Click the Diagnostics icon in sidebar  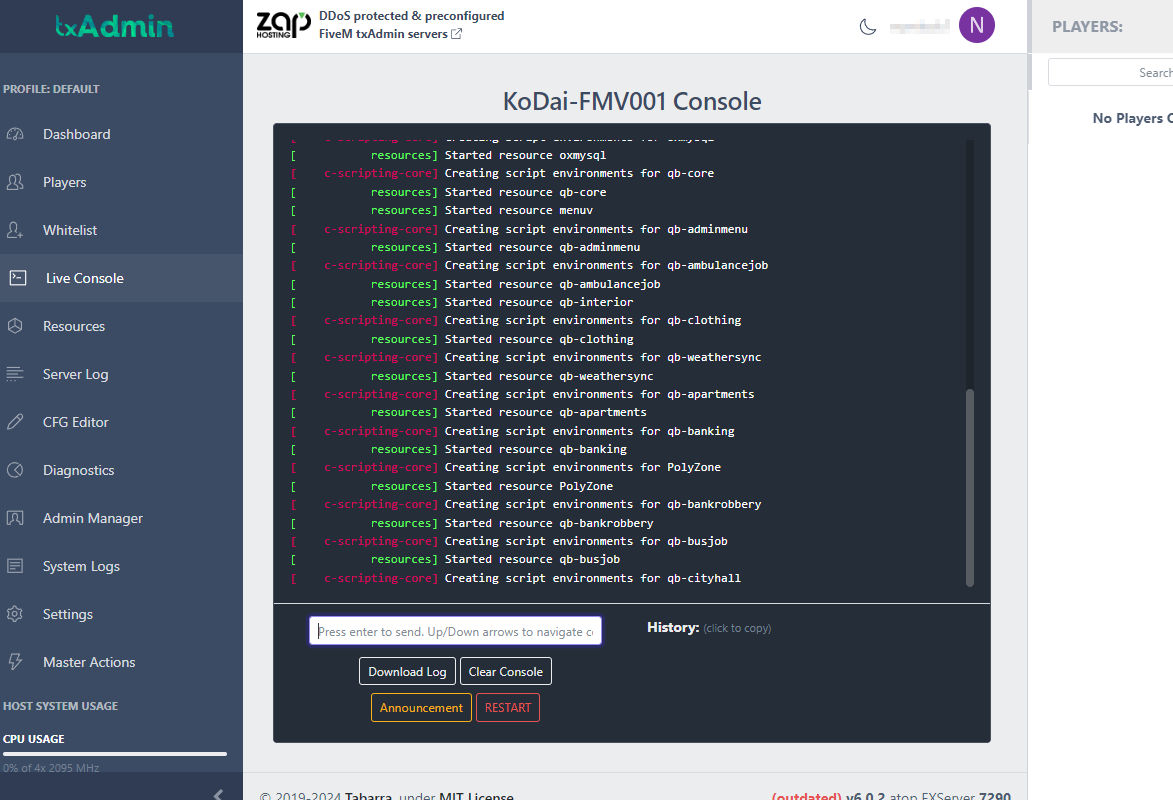click(15, 470)
